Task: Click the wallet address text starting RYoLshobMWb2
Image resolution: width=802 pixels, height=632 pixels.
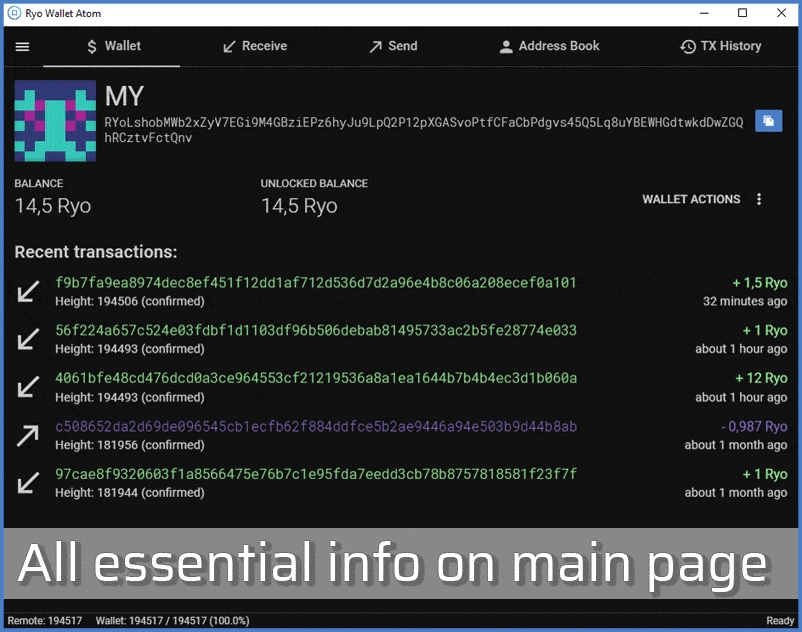Action: (424, 130)
